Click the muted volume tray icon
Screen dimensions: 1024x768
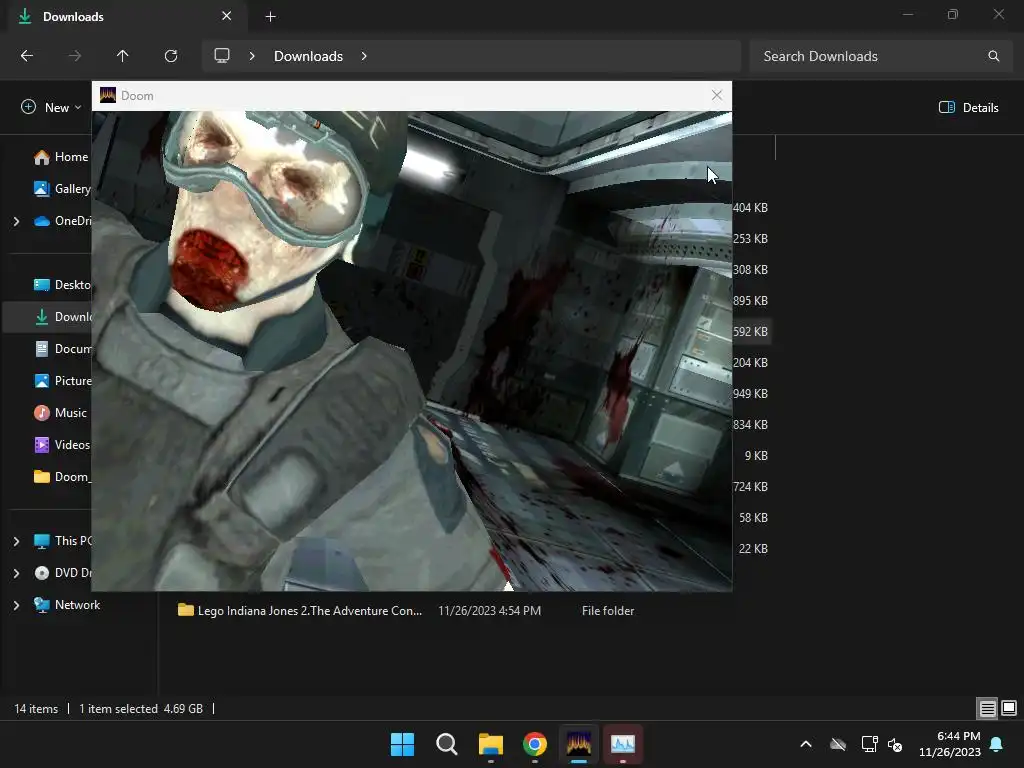895,744
